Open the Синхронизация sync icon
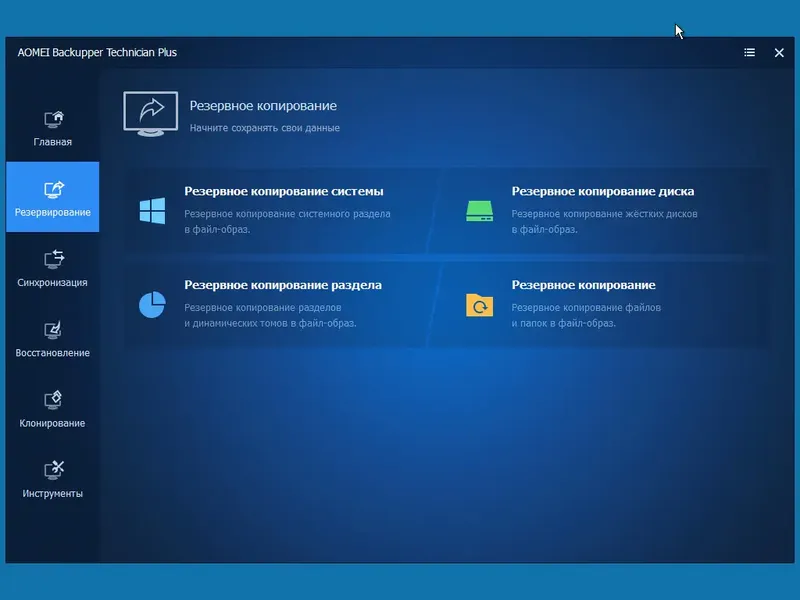The height and width of the screenshot is (600, 800). [53, 260]
